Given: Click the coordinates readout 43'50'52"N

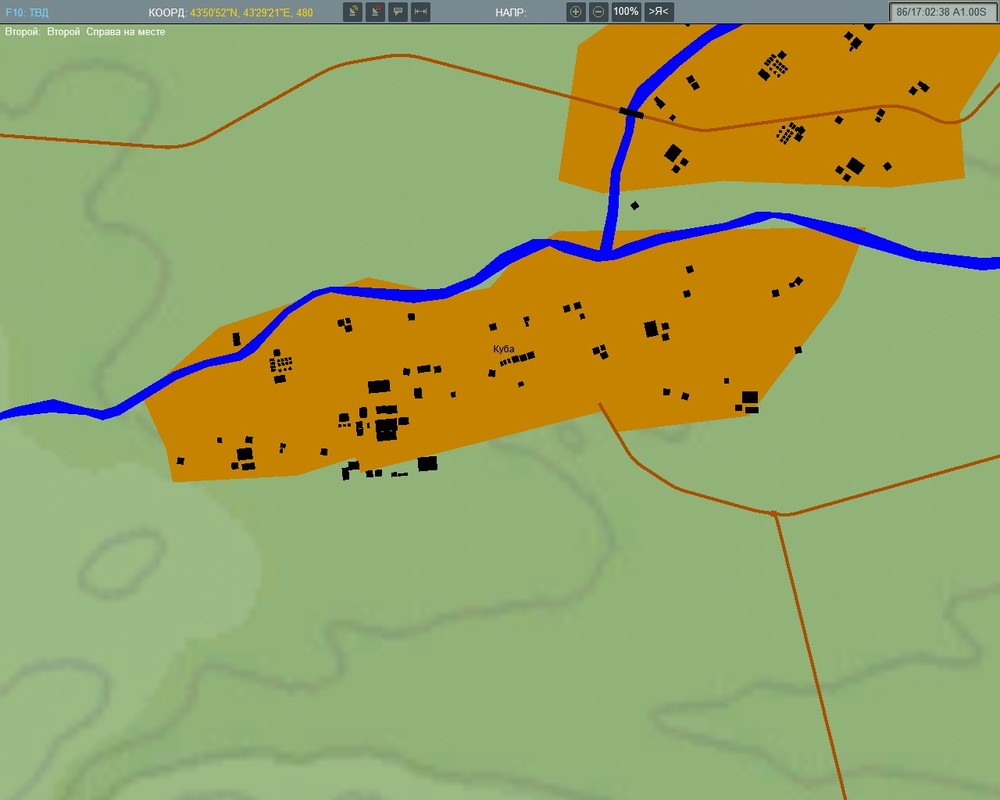Looking at the screenshot, I should [x=251, y=12].
